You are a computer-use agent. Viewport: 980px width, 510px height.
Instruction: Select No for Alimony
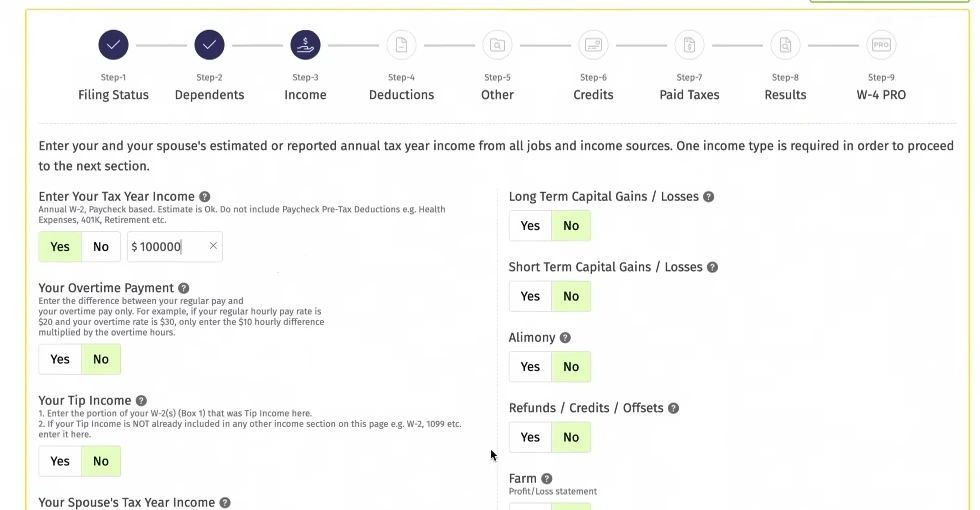571,367
